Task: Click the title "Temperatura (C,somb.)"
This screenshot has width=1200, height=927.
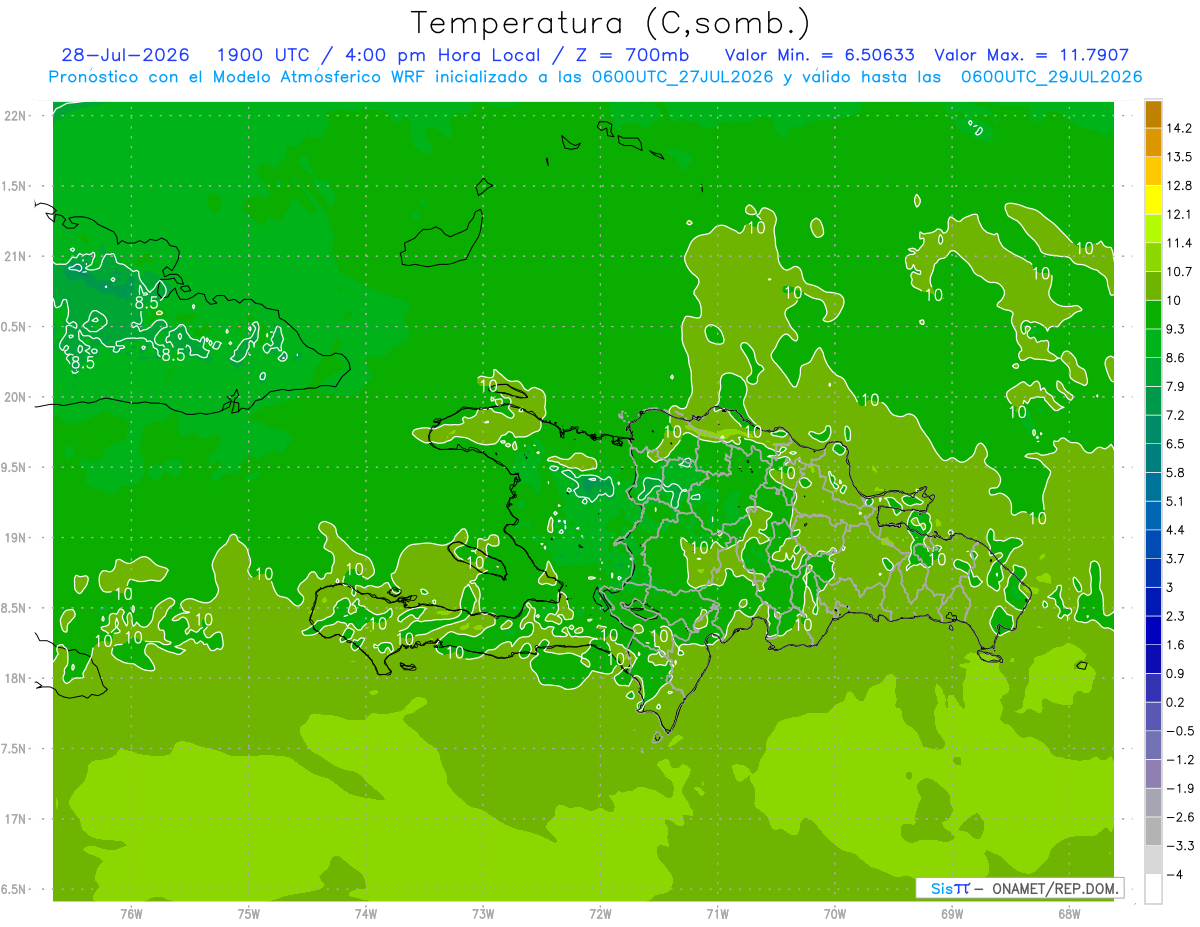Action: coord(610,24)
